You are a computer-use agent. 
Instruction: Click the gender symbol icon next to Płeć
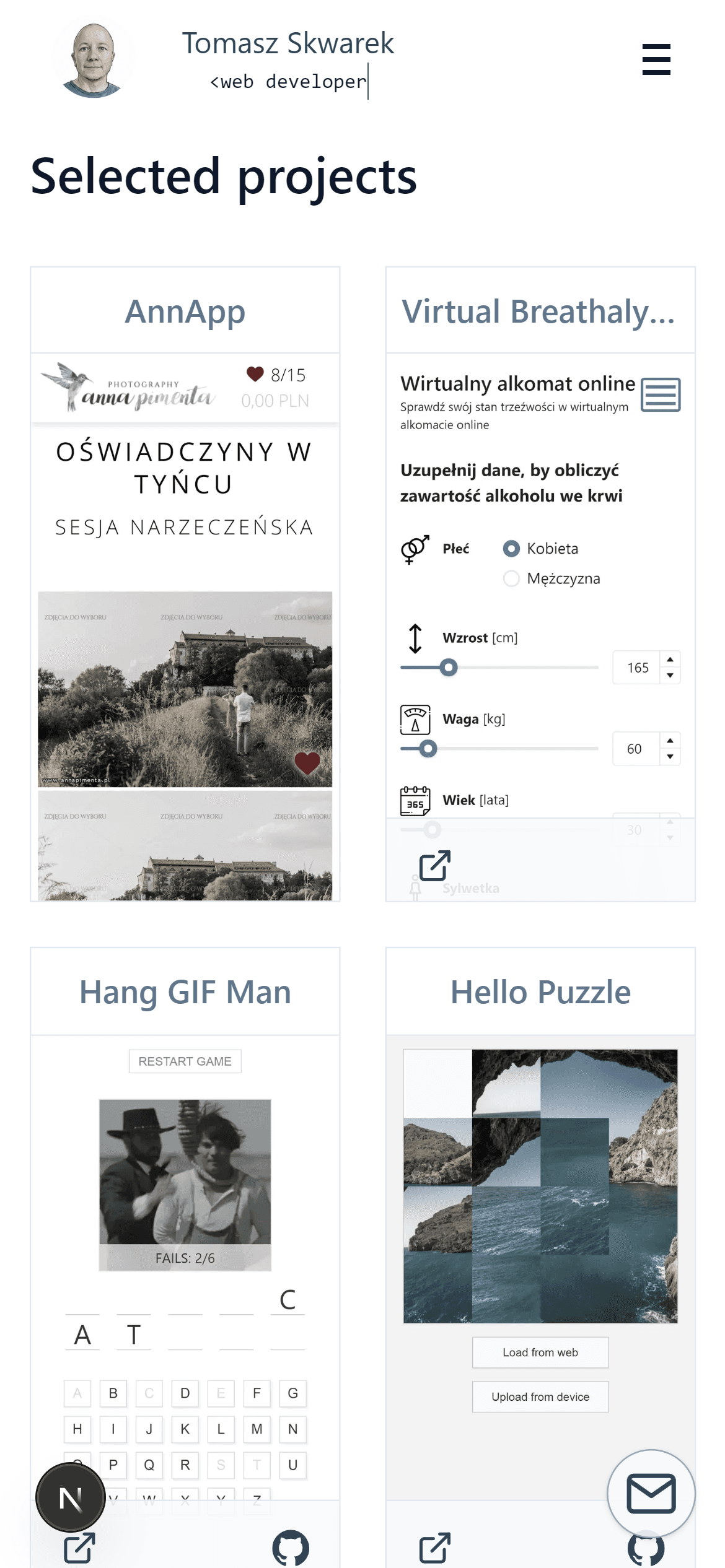(415, 549)
